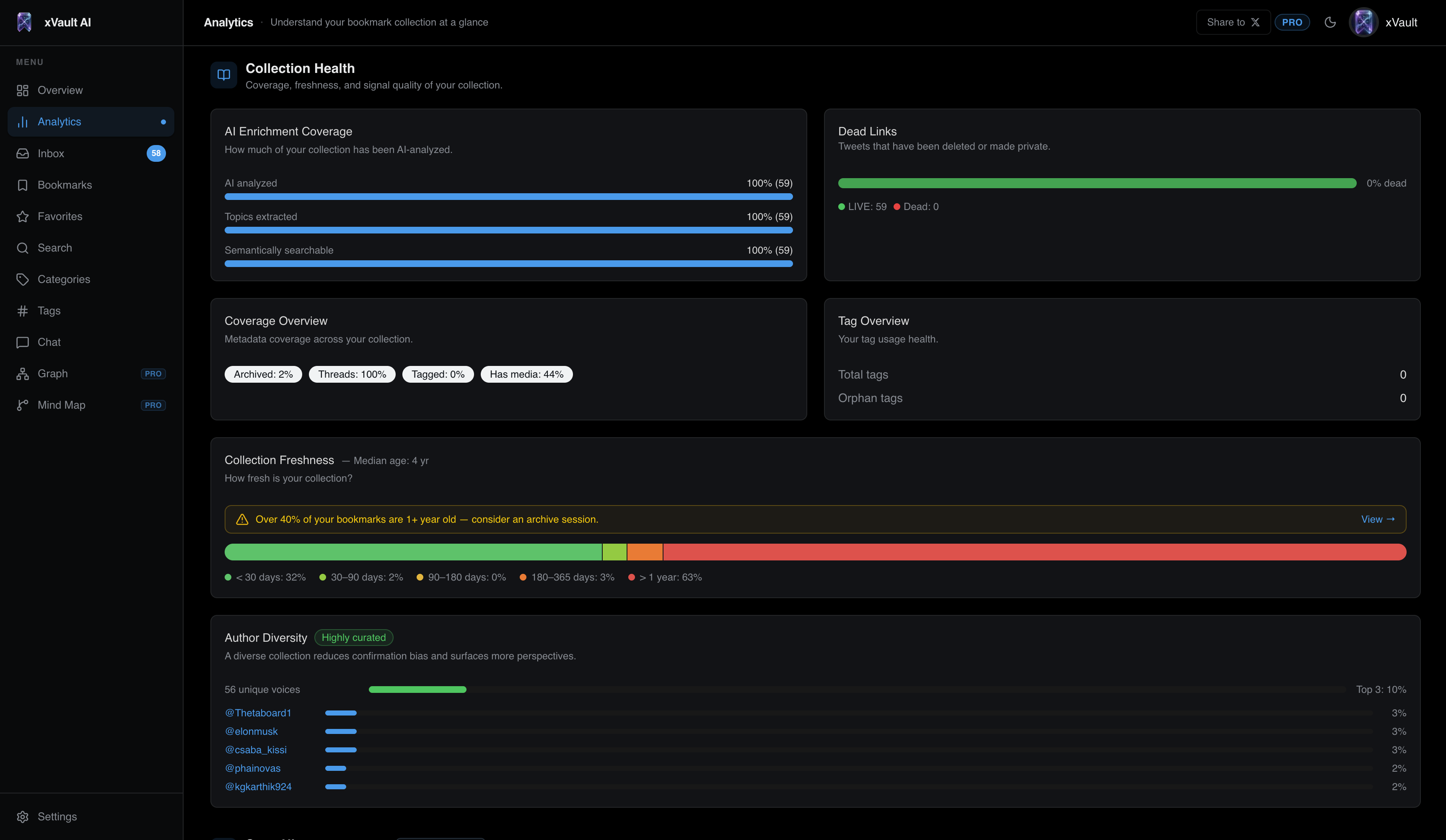The image size is (1446, 840).
Task: Switch to the Overview menu item
Action: [60, 90]
